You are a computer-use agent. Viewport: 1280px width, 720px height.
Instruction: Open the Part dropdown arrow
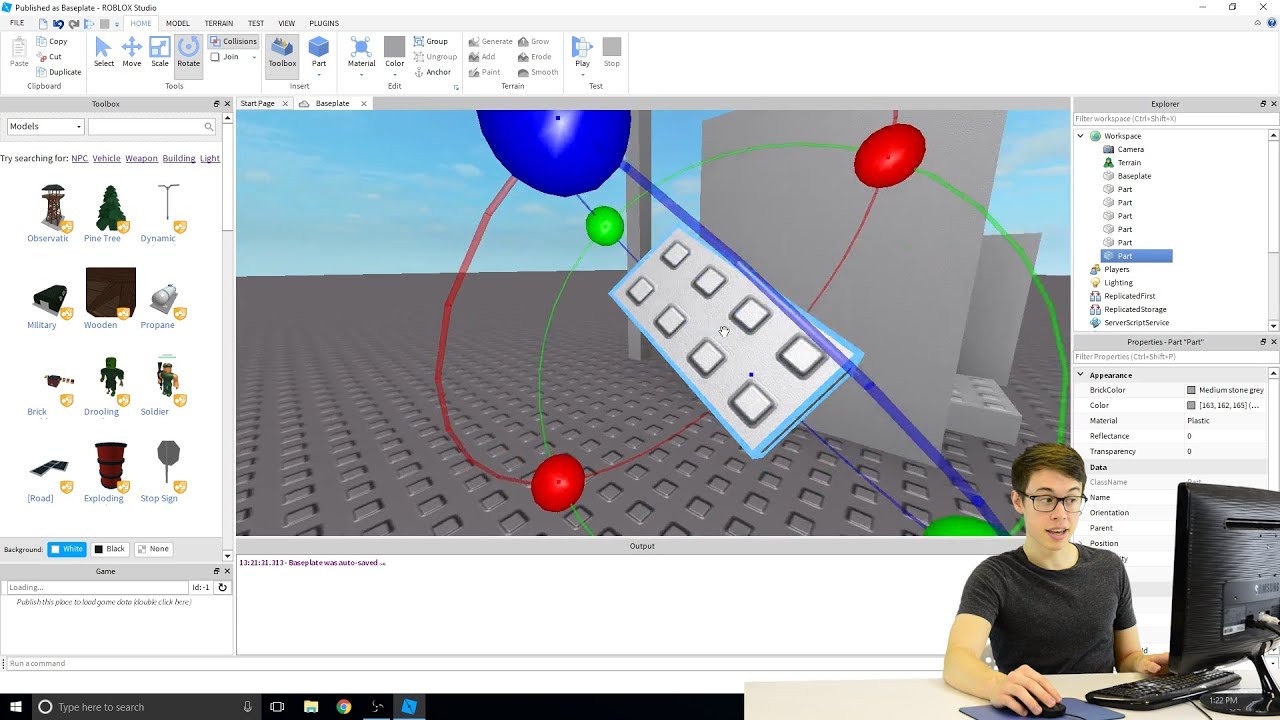click(319, 73)
